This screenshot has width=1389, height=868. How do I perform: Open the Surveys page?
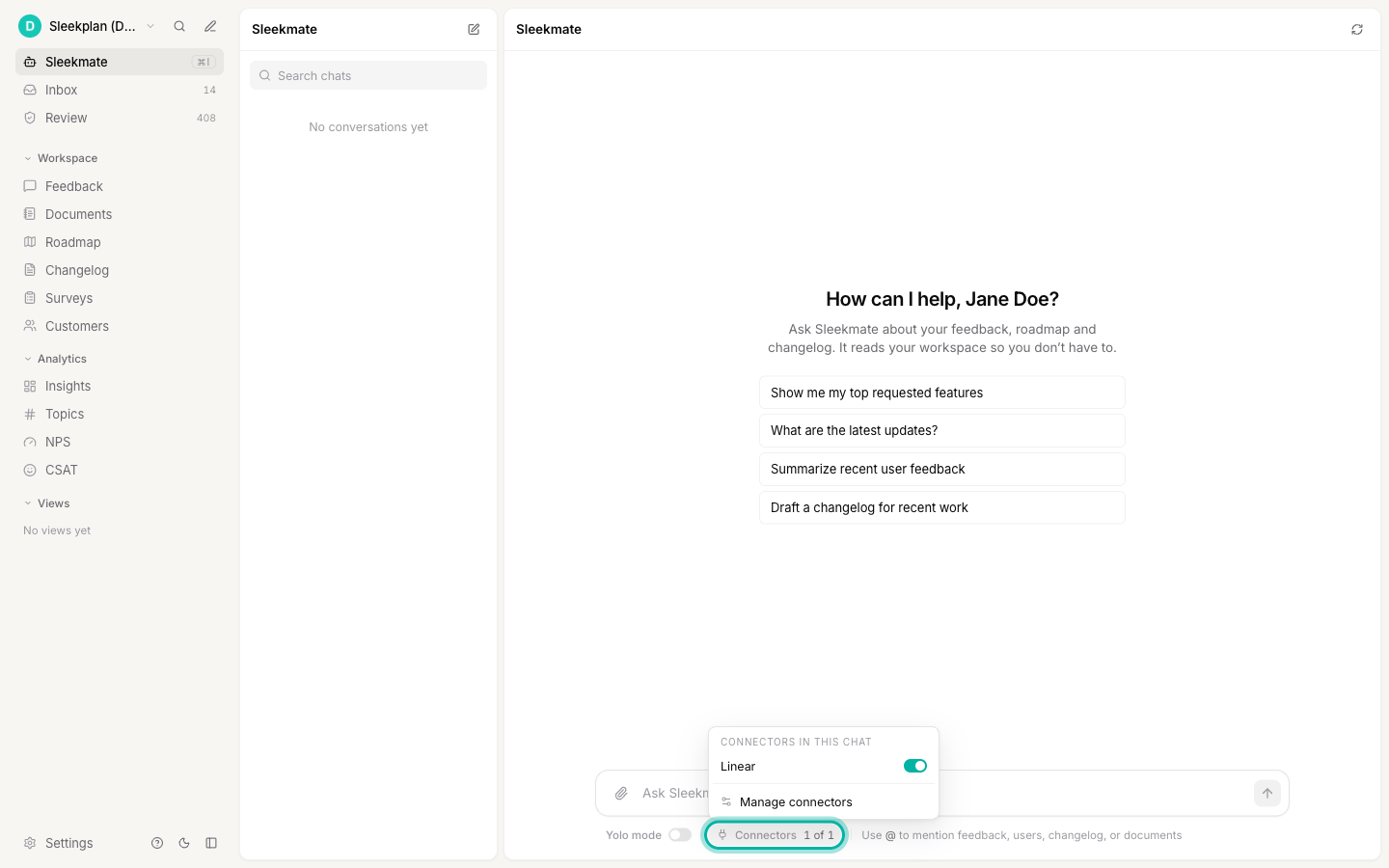click(120, 298)
